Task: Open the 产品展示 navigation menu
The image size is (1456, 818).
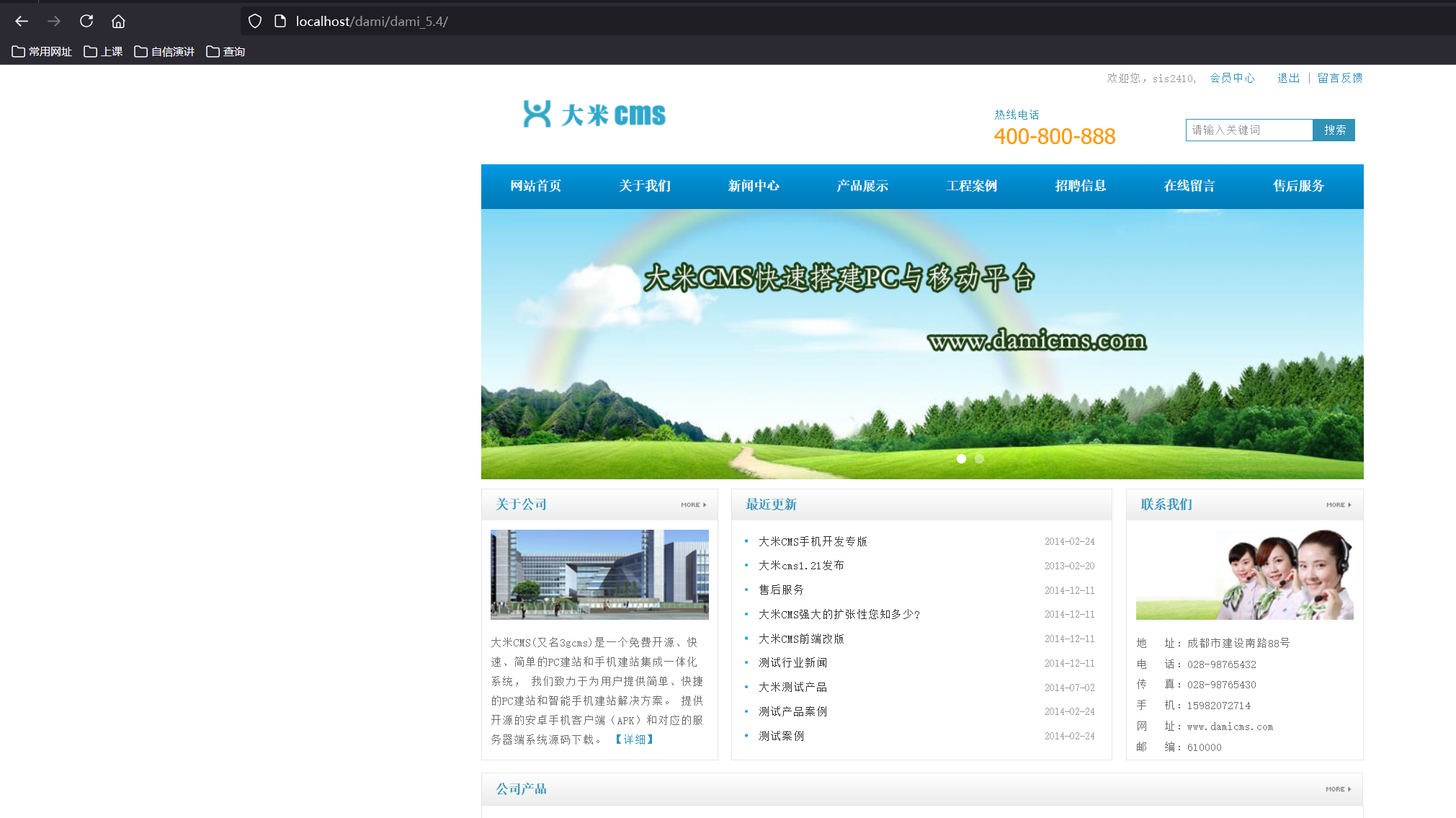Action: (862, 186)
